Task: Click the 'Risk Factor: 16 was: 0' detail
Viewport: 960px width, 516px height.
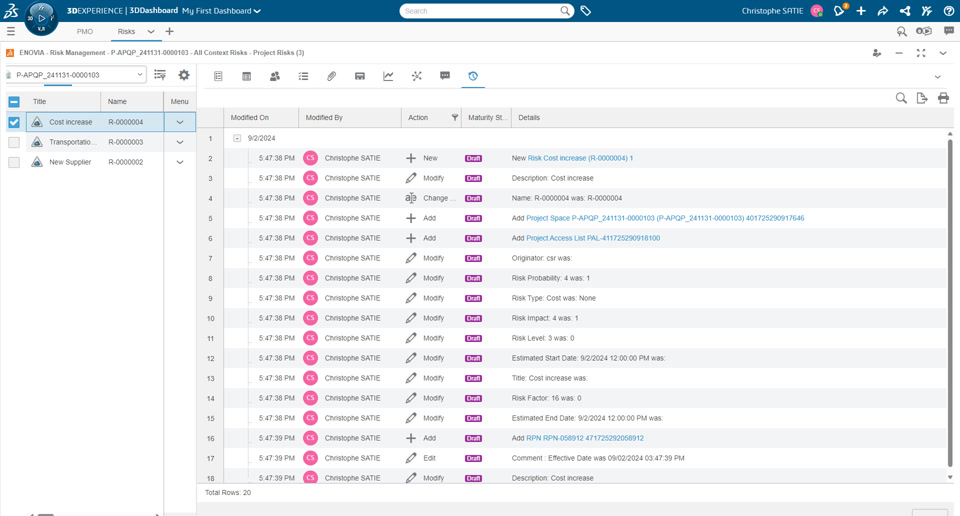Action: [x=546, y=398]
